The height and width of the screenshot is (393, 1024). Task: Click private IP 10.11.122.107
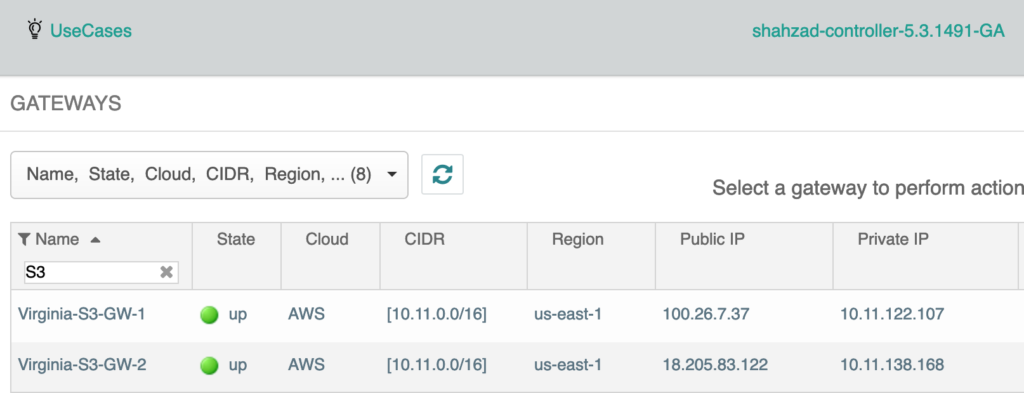[x=892, y=314]
